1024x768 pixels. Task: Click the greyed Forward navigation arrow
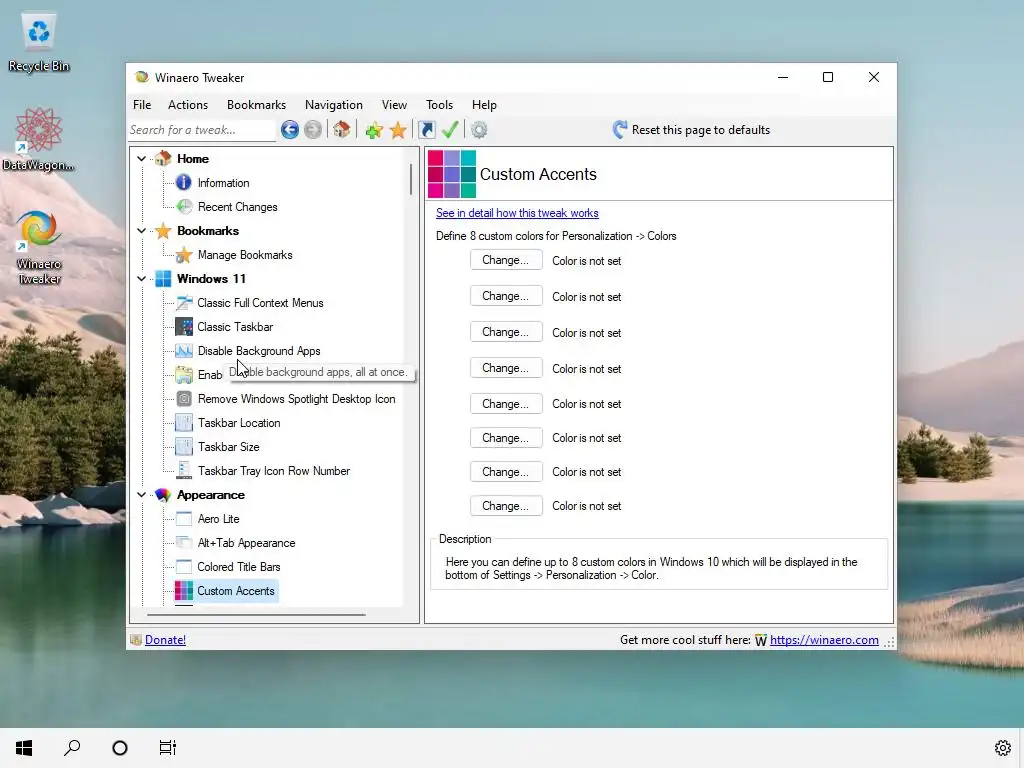pos(313,130)
